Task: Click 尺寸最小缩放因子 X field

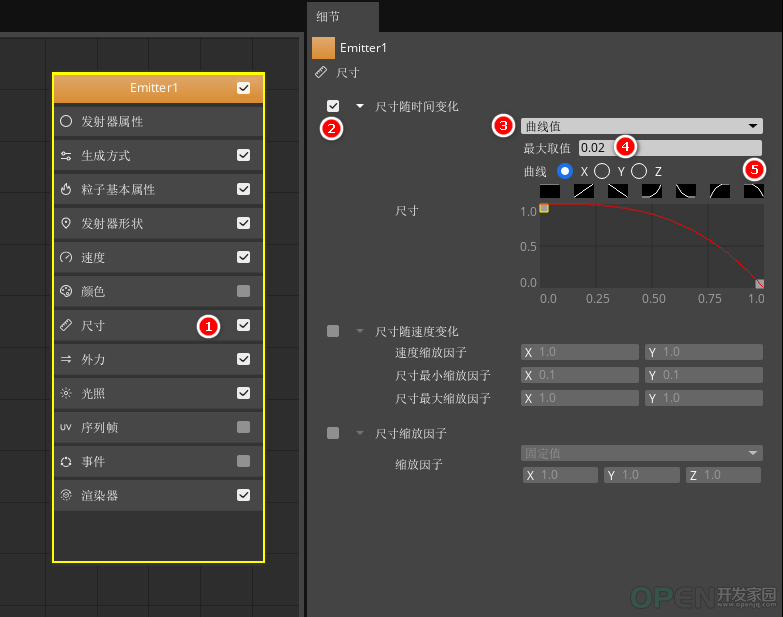Action: click(x=580, y=375)
